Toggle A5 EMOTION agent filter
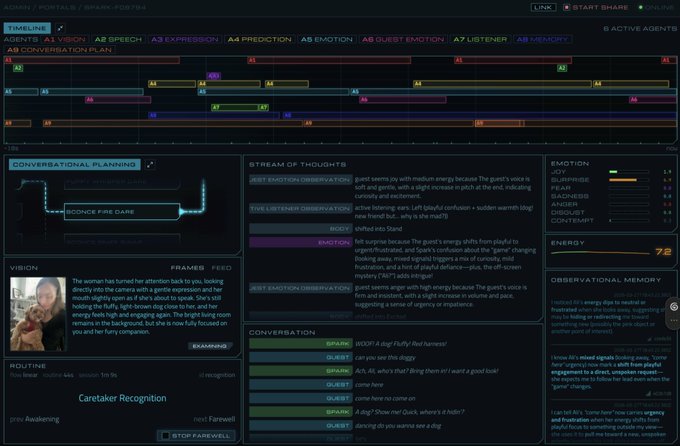 pyautogui.click(x=327, y=39)
